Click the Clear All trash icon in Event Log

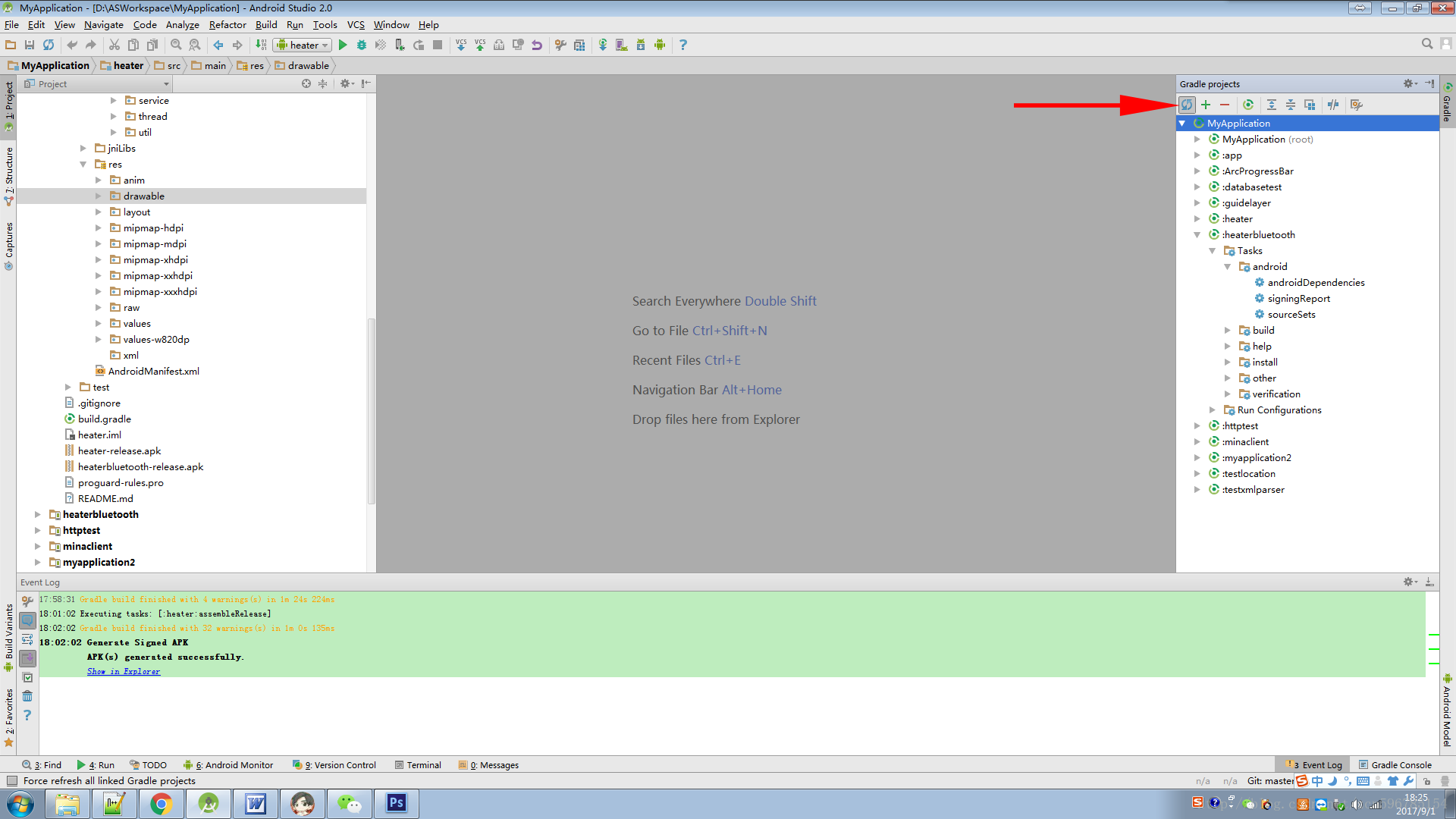[x=27, y=696]
